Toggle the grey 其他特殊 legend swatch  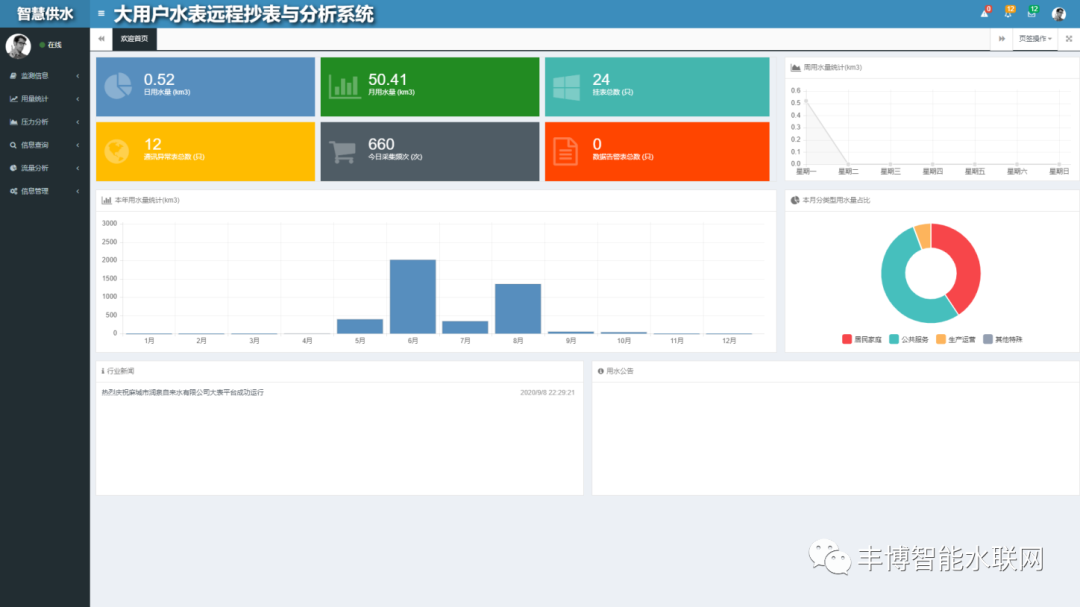point(989,339)
